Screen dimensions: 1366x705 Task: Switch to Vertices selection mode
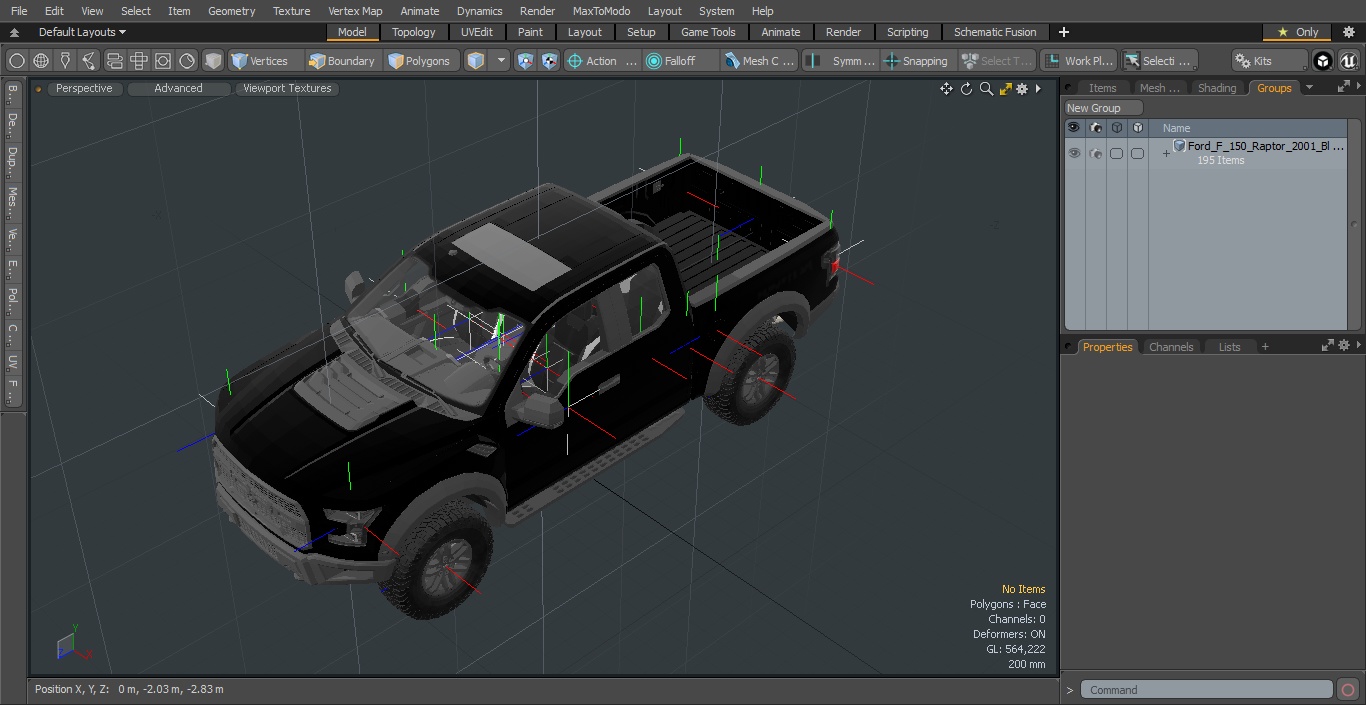[x=265, y=61]
